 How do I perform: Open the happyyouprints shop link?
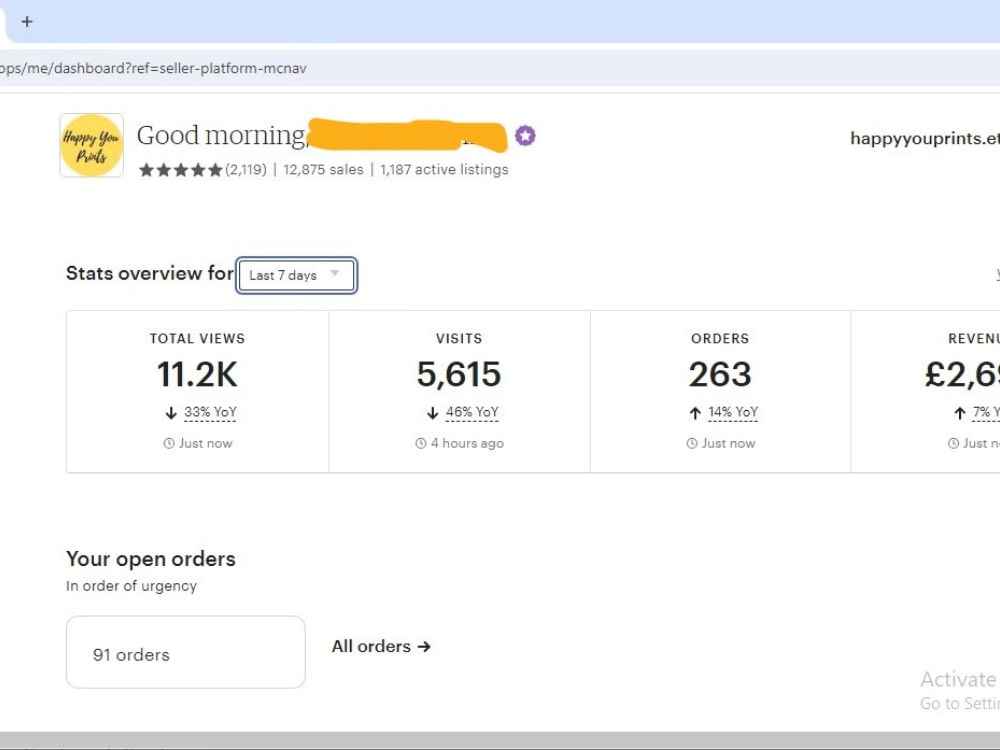tap(925, 138)
